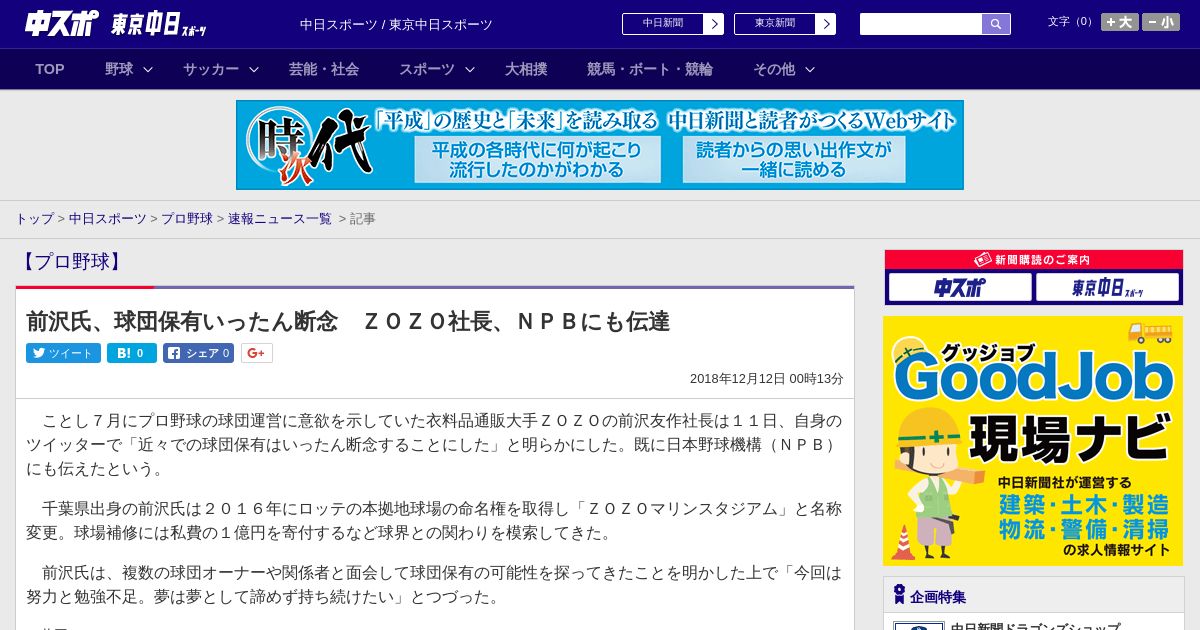1200x630 pixels.
Task: Open 大相撲 navigation item
Action: click(x=526, y=69)
